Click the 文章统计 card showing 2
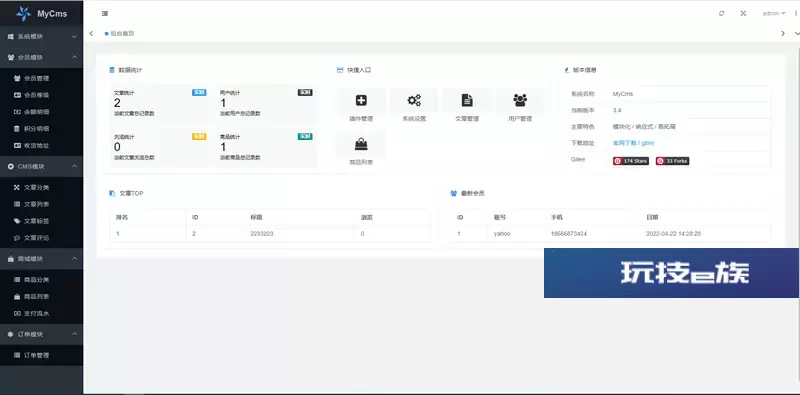800x395 pixels. [x=160, y=103]
